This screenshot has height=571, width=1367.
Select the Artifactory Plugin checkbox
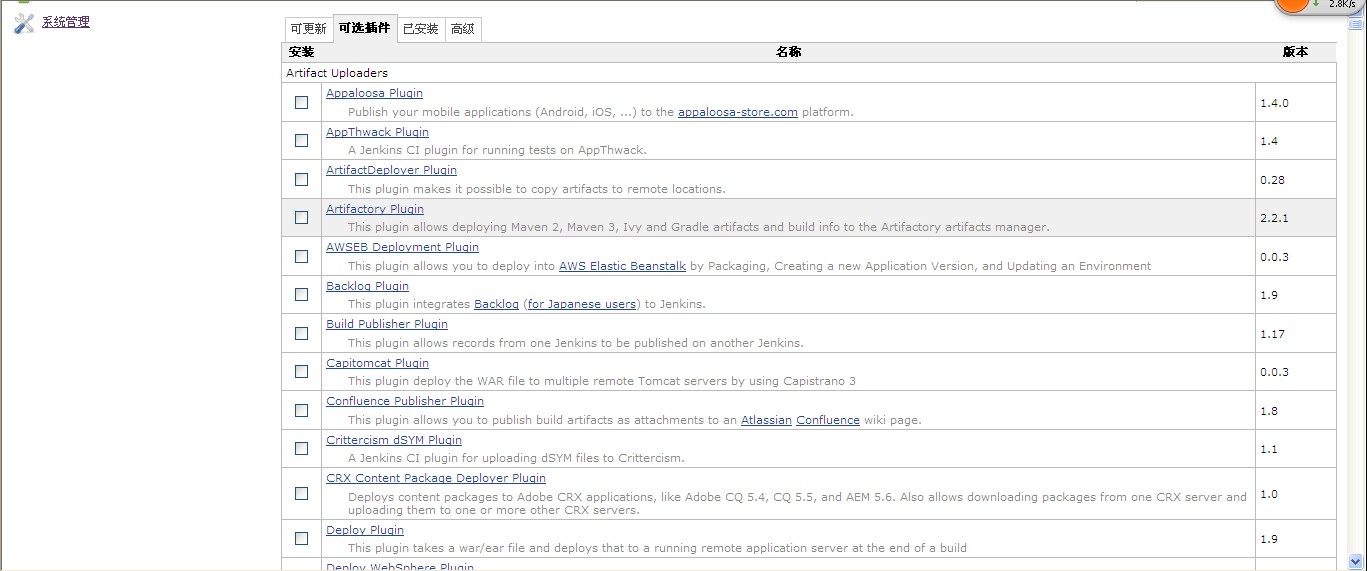(x=302, y=217)
